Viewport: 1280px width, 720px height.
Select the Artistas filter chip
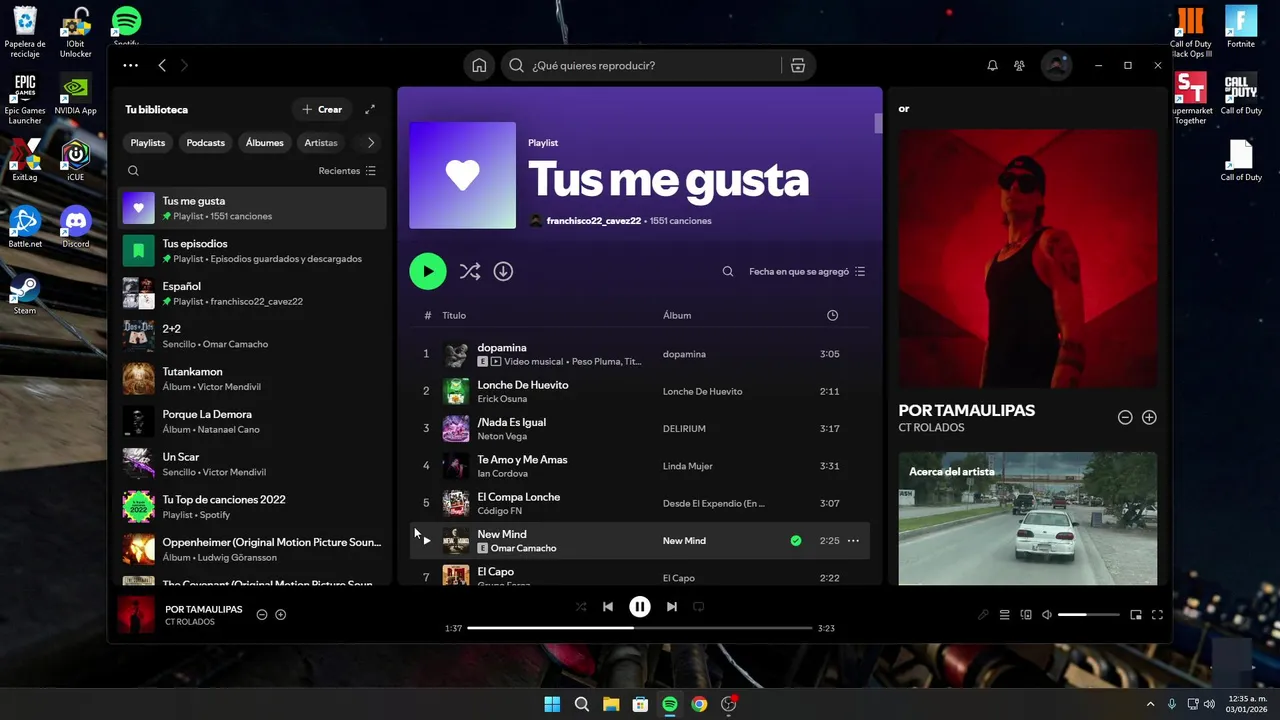coord(321,142)
